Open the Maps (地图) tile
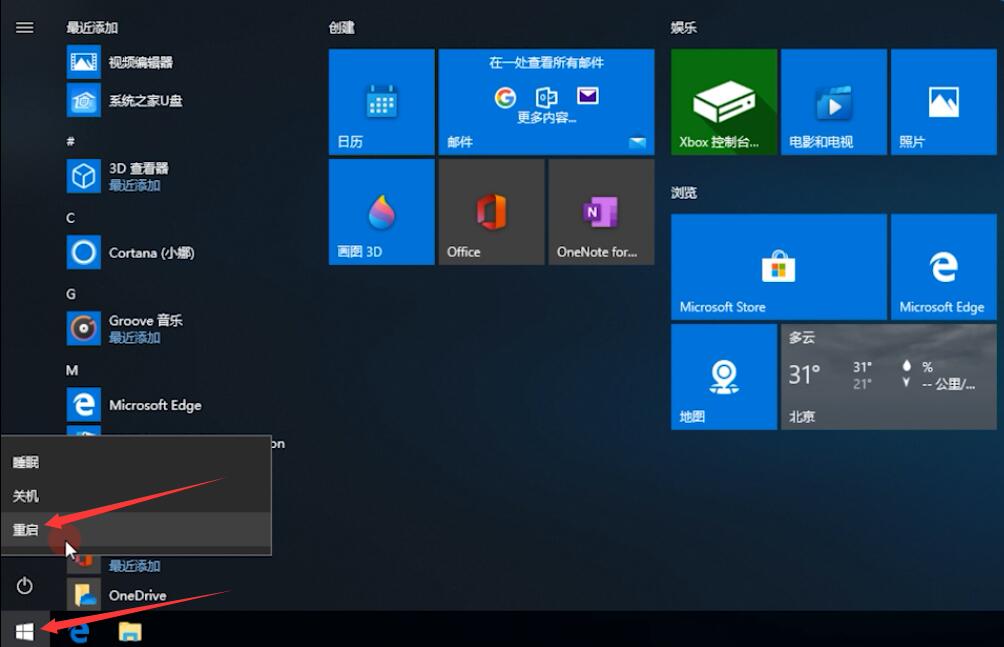1004x647 pixels. coord(723,377)
